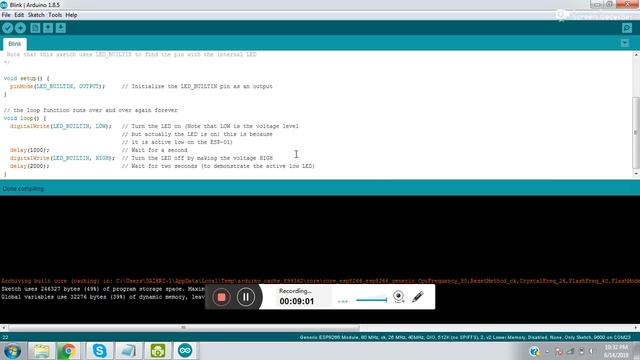The image size is (640, 360).
Task: Click the 'Wait for a second' comment
Action: pos(154,150)
